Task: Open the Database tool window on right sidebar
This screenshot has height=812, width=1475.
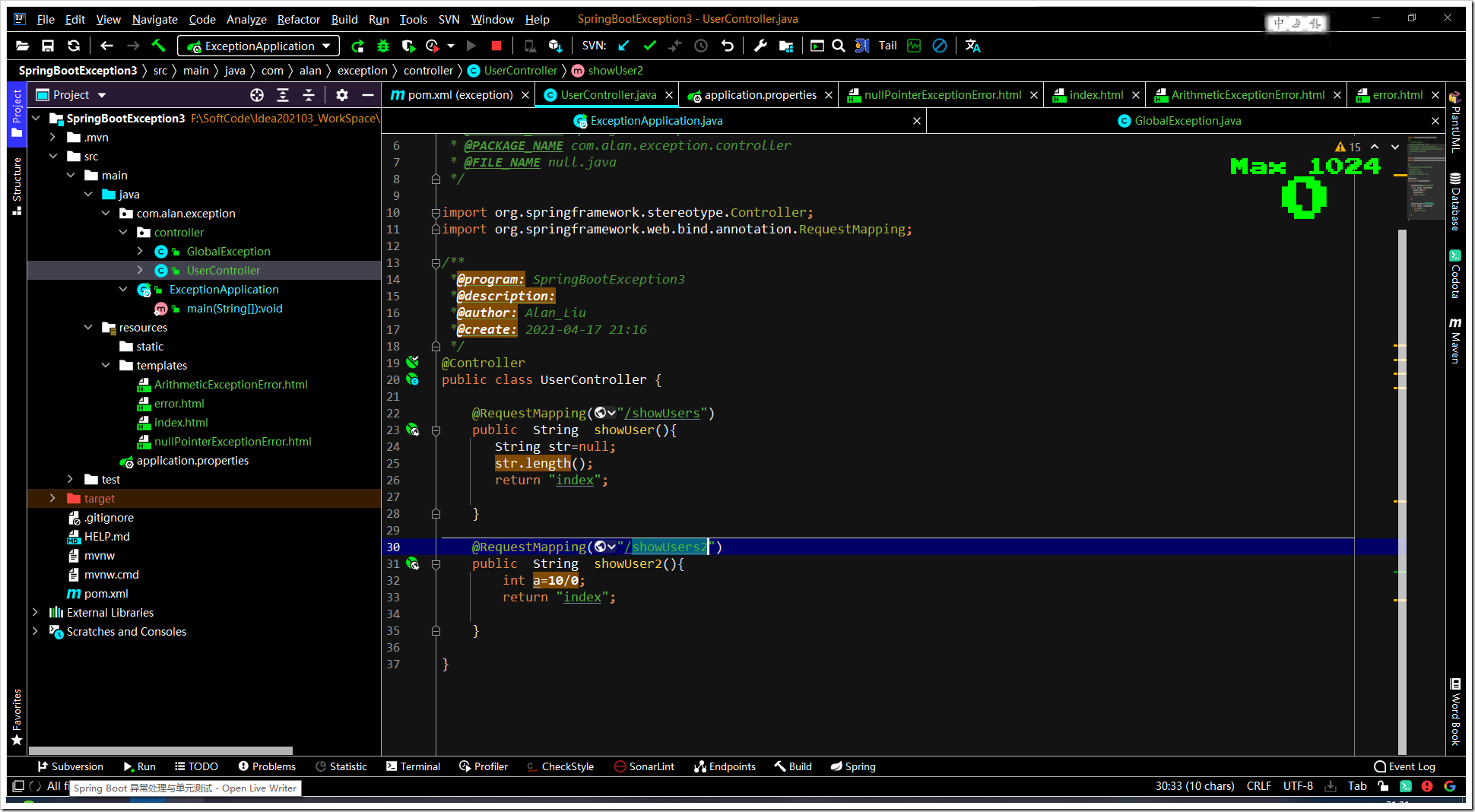Action: coord(1455,201)
